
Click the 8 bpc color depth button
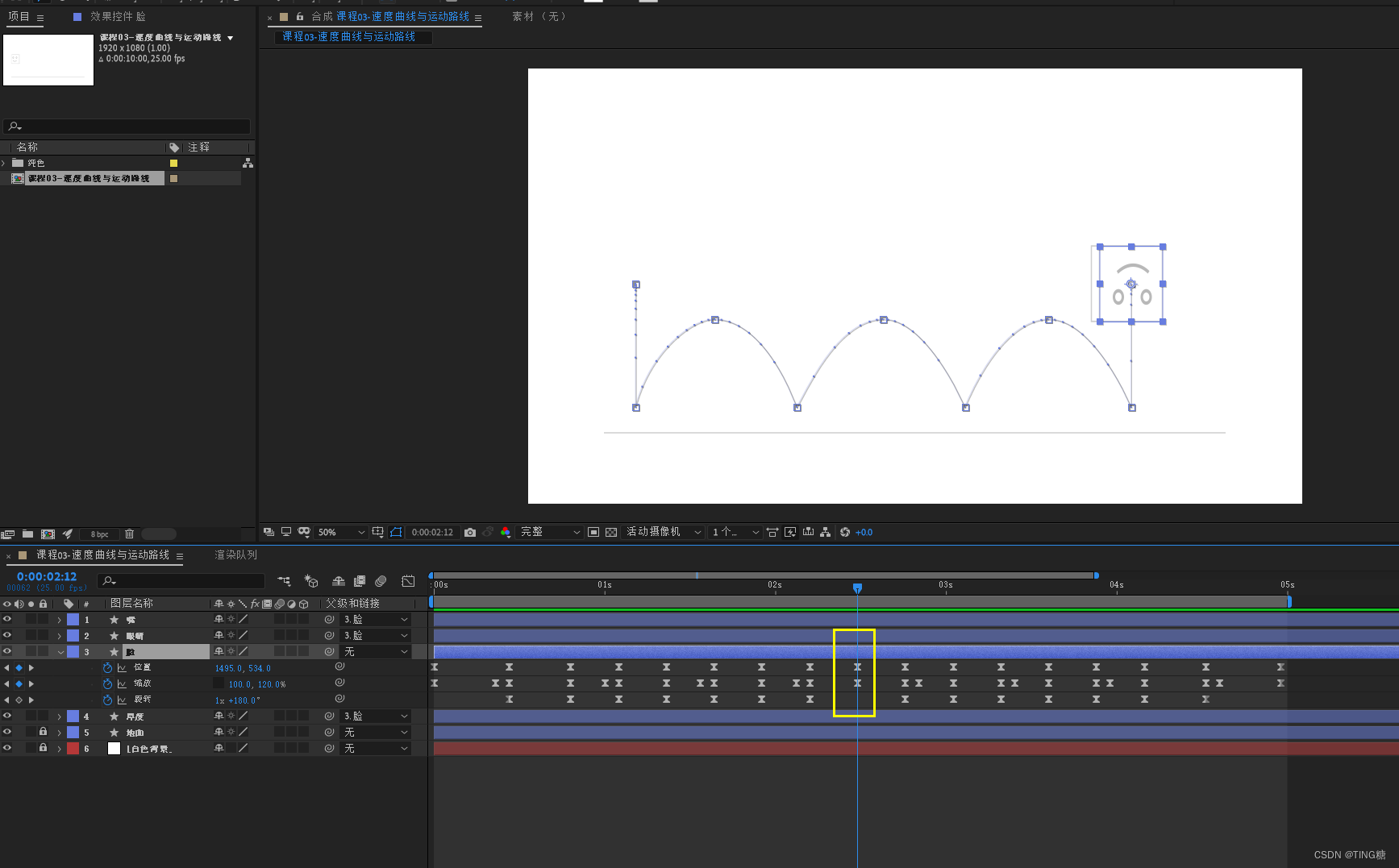(x=99, y=534)
